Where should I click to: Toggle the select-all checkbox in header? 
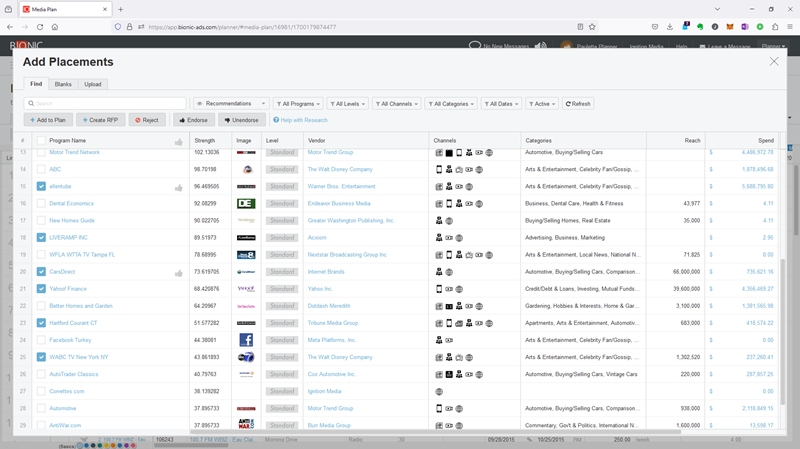(x=41, y=141)
